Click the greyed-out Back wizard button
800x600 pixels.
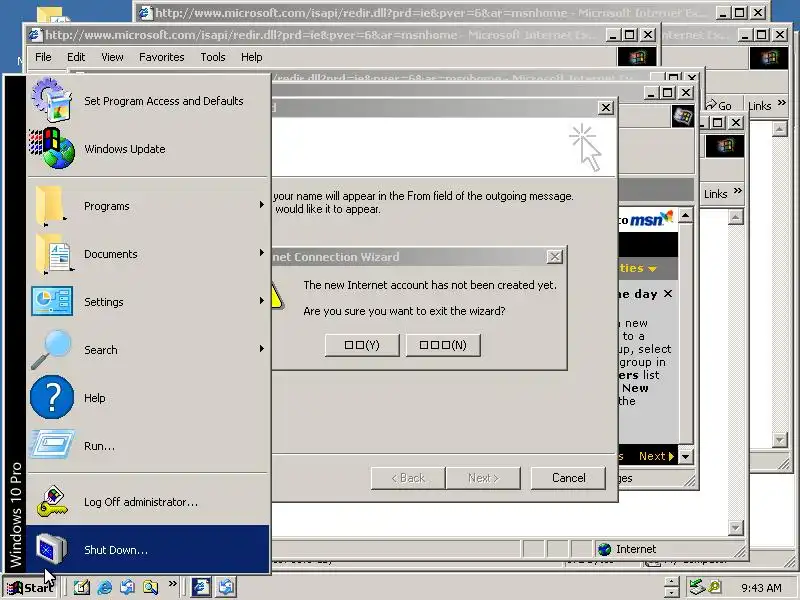pos(408,478)
